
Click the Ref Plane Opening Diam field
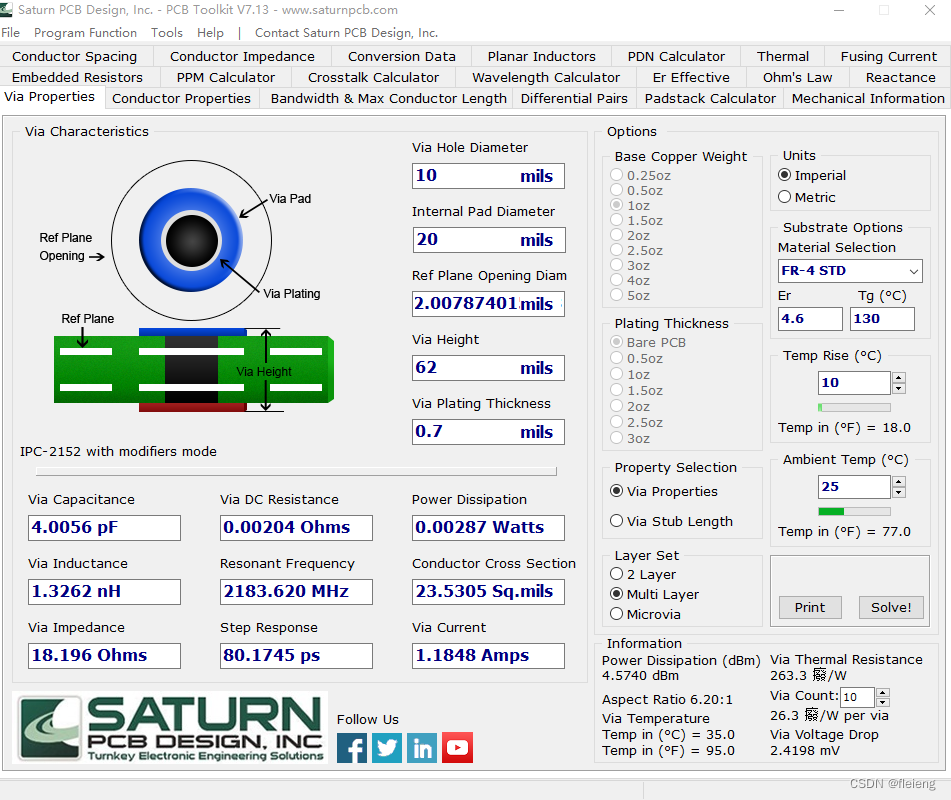tap(488, 304)
